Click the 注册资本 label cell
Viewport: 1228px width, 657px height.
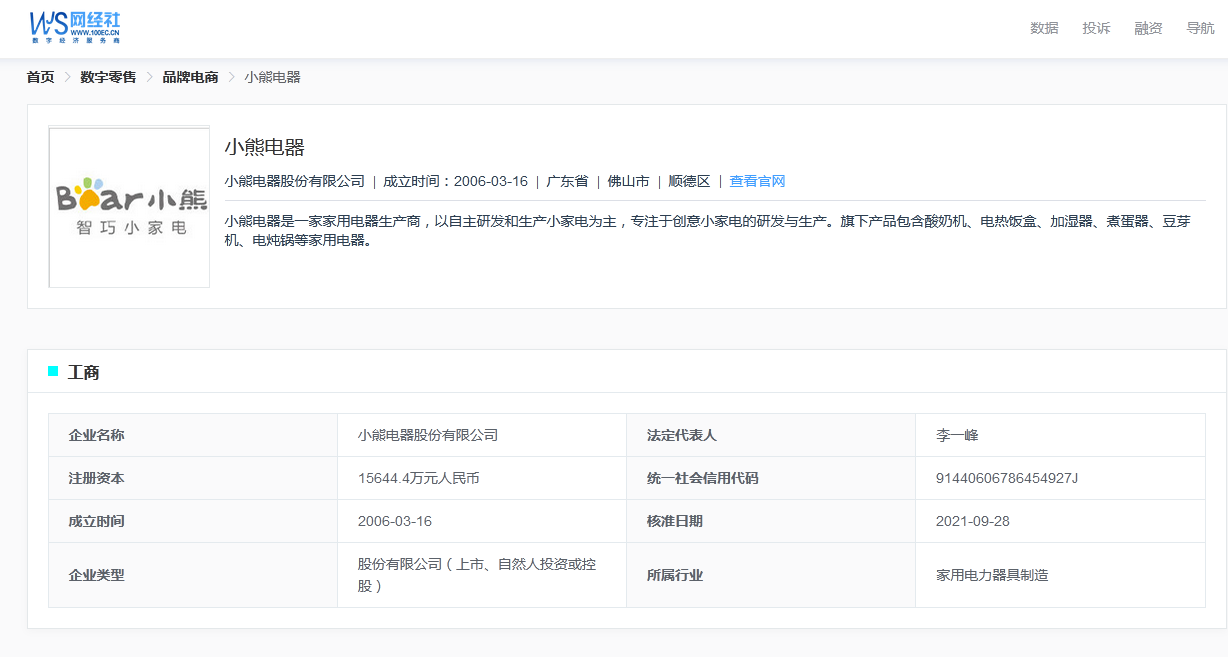(193, 478)
